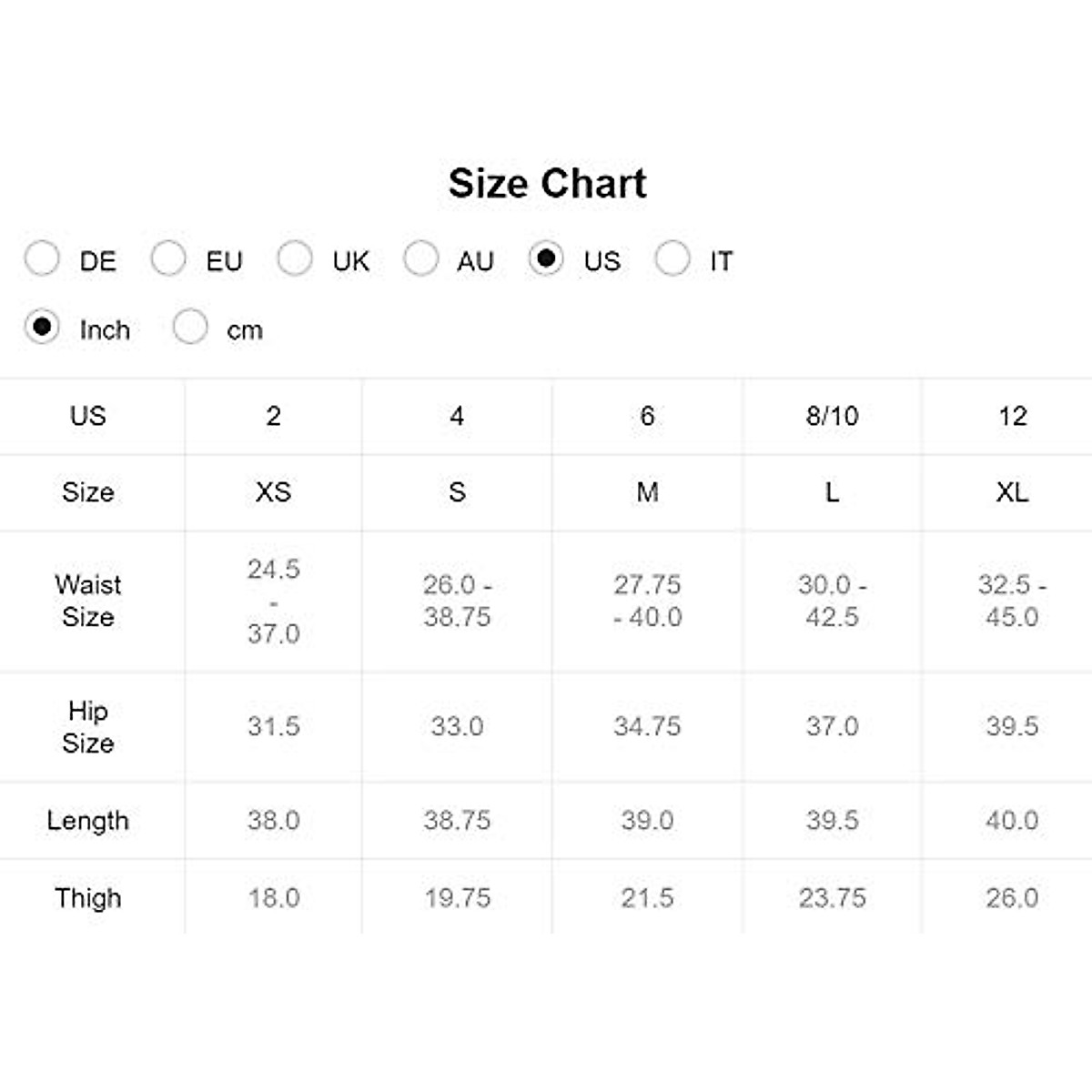1092x1092 pixels.
Task: Click the XL size cell
Action: [1012, 492]
